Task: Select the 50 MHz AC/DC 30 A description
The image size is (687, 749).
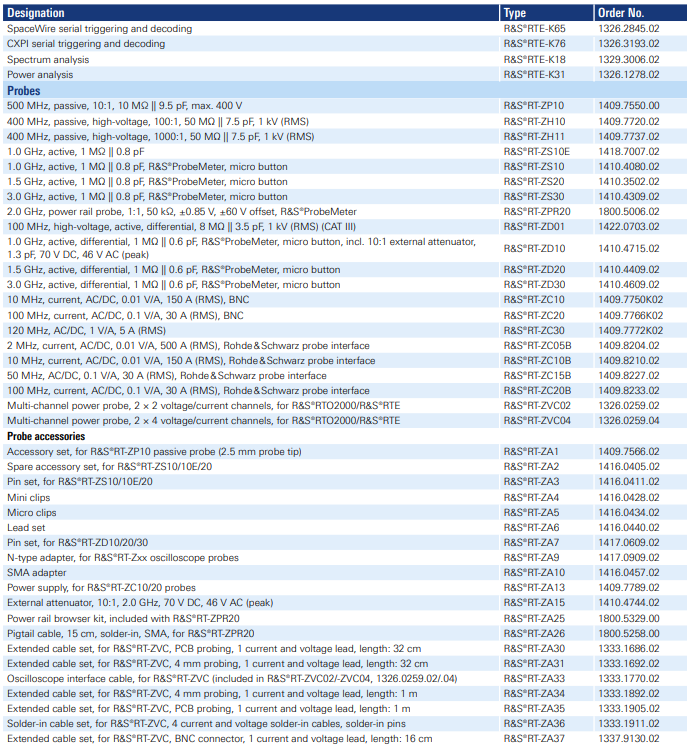Action: (x=167, y=376)
